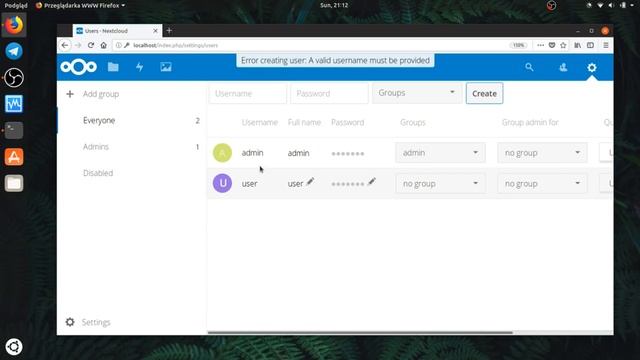The width and height of the screenshot is (640, 360).
Task: Open the Settings panel in sidebar
Action: pyautogui.click(x=96, y=322)
